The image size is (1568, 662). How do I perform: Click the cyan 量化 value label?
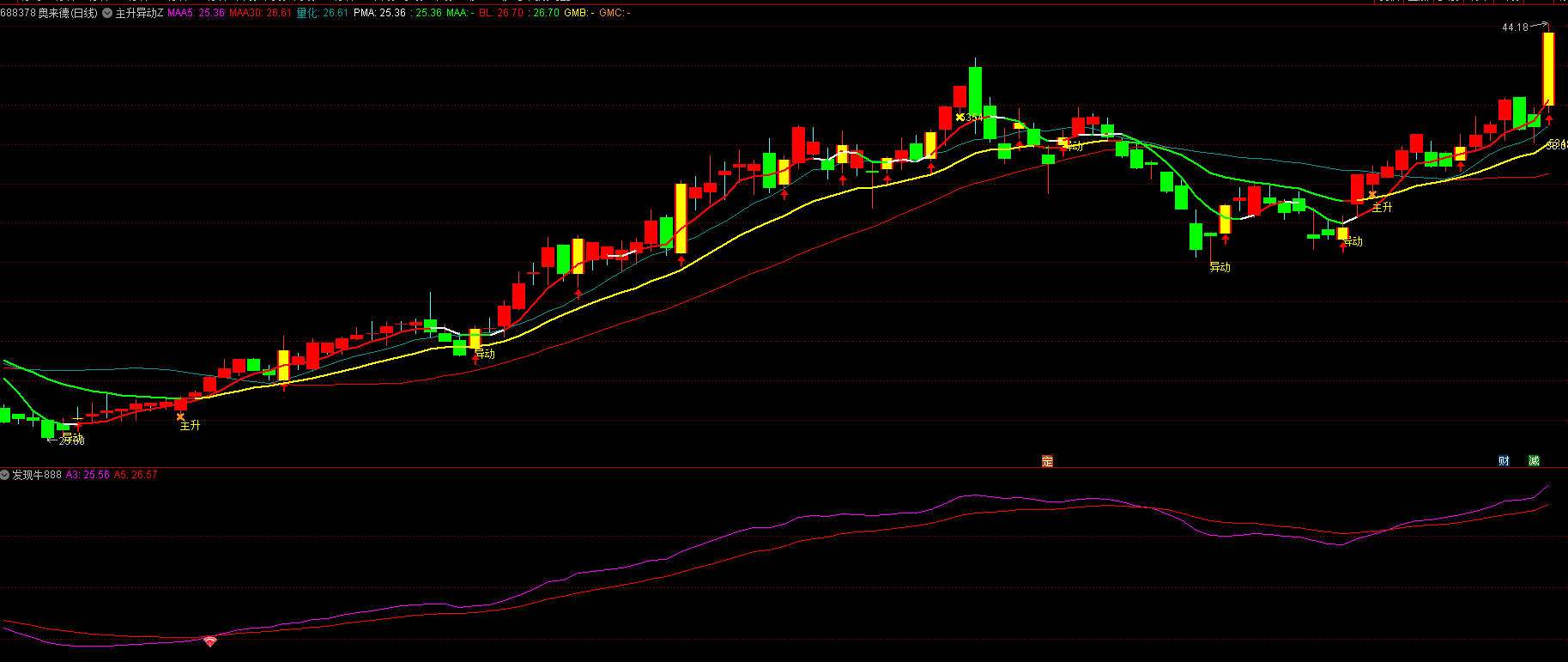click(x=322, y=14)
